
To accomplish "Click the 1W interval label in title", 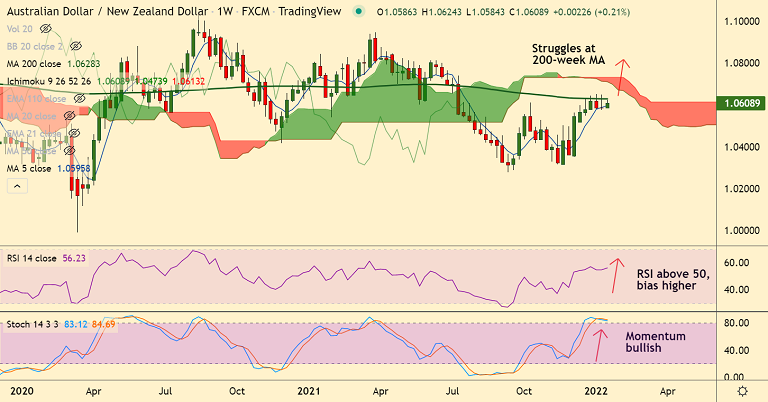I will [225, 11].
